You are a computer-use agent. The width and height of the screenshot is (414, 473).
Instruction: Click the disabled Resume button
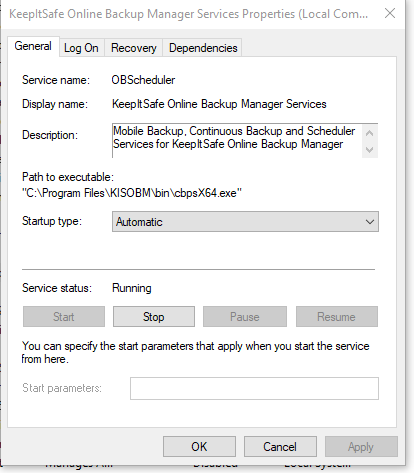tap(337, 317)
